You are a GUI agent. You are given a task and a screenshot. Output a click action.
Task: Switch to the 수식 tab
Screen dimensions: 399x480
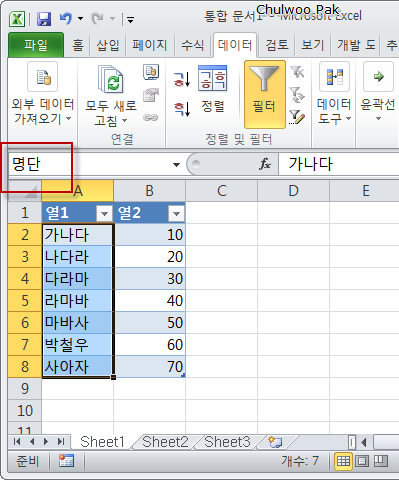point(192,45)
